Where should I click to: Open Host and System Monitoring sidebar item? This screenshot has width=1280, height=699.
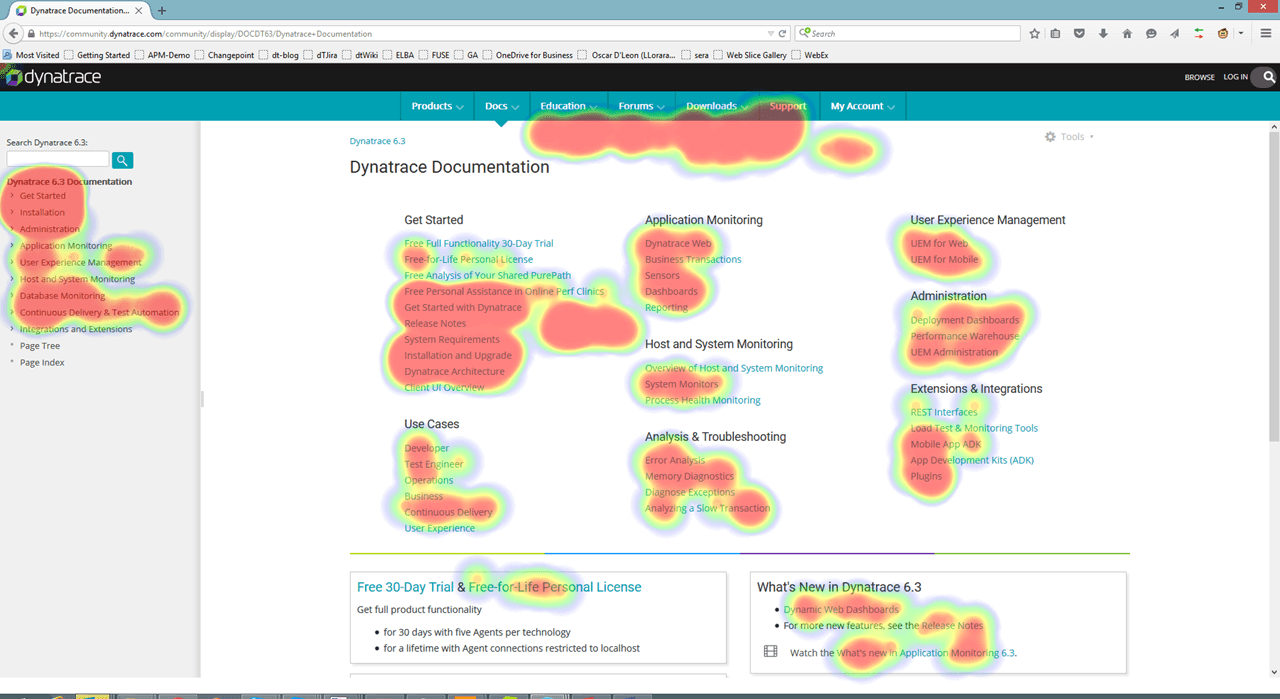point(77,279)
